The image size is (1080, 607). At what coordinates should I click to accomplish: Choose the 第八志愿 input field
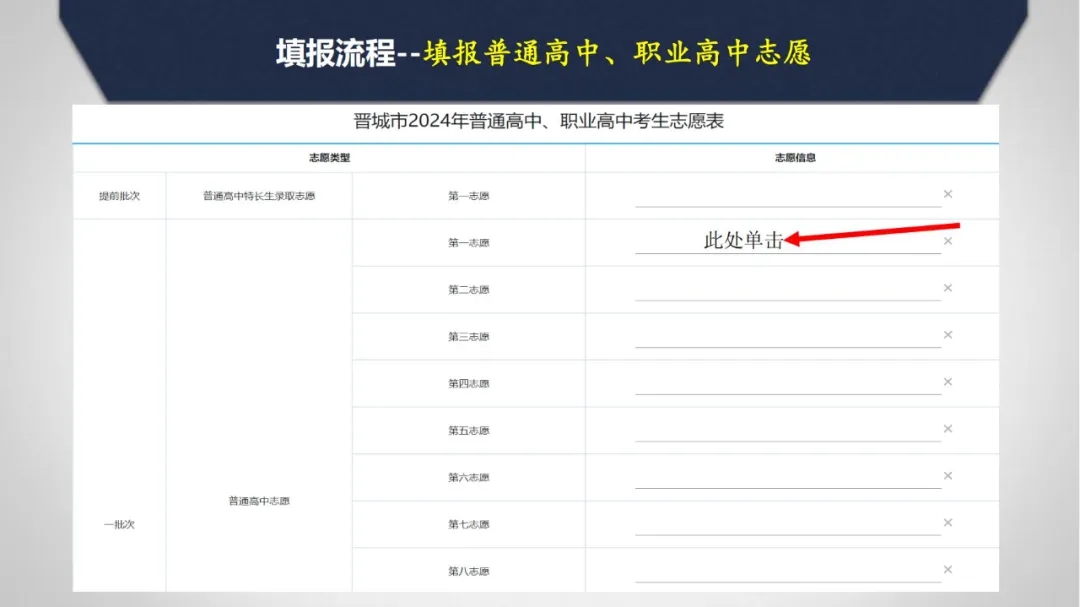tap(787, 571)
